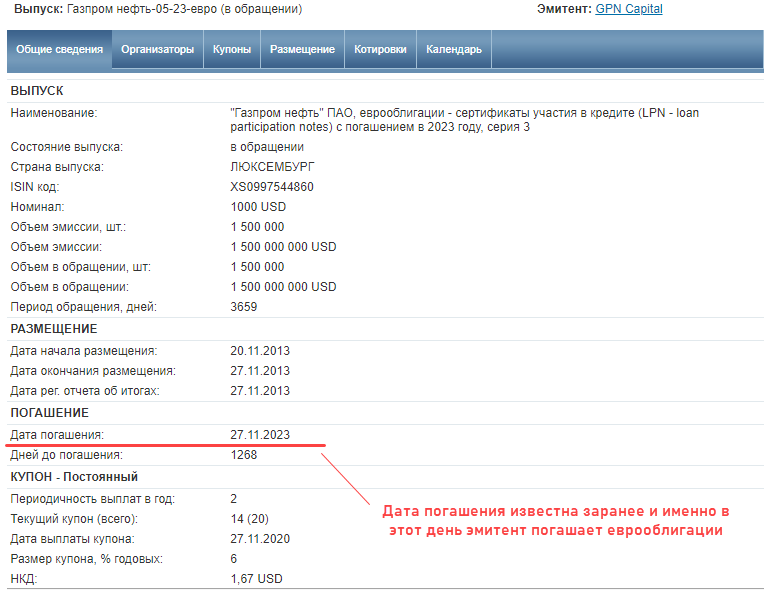Click the Период обращения, дней label
This screenshot has width=767, height=594.
(x=84, y=307)
